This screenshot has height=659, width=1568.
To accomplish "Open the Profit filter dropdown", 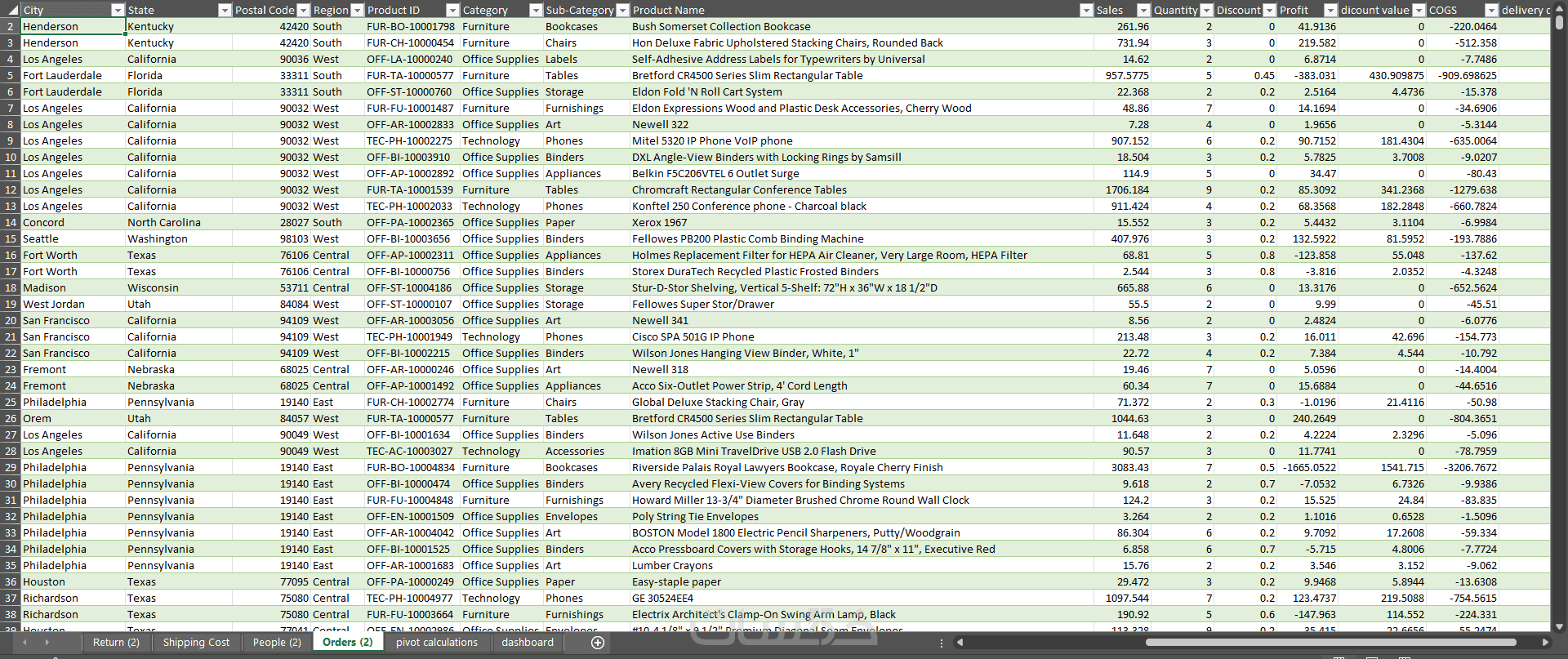I will coord(1330,10).
